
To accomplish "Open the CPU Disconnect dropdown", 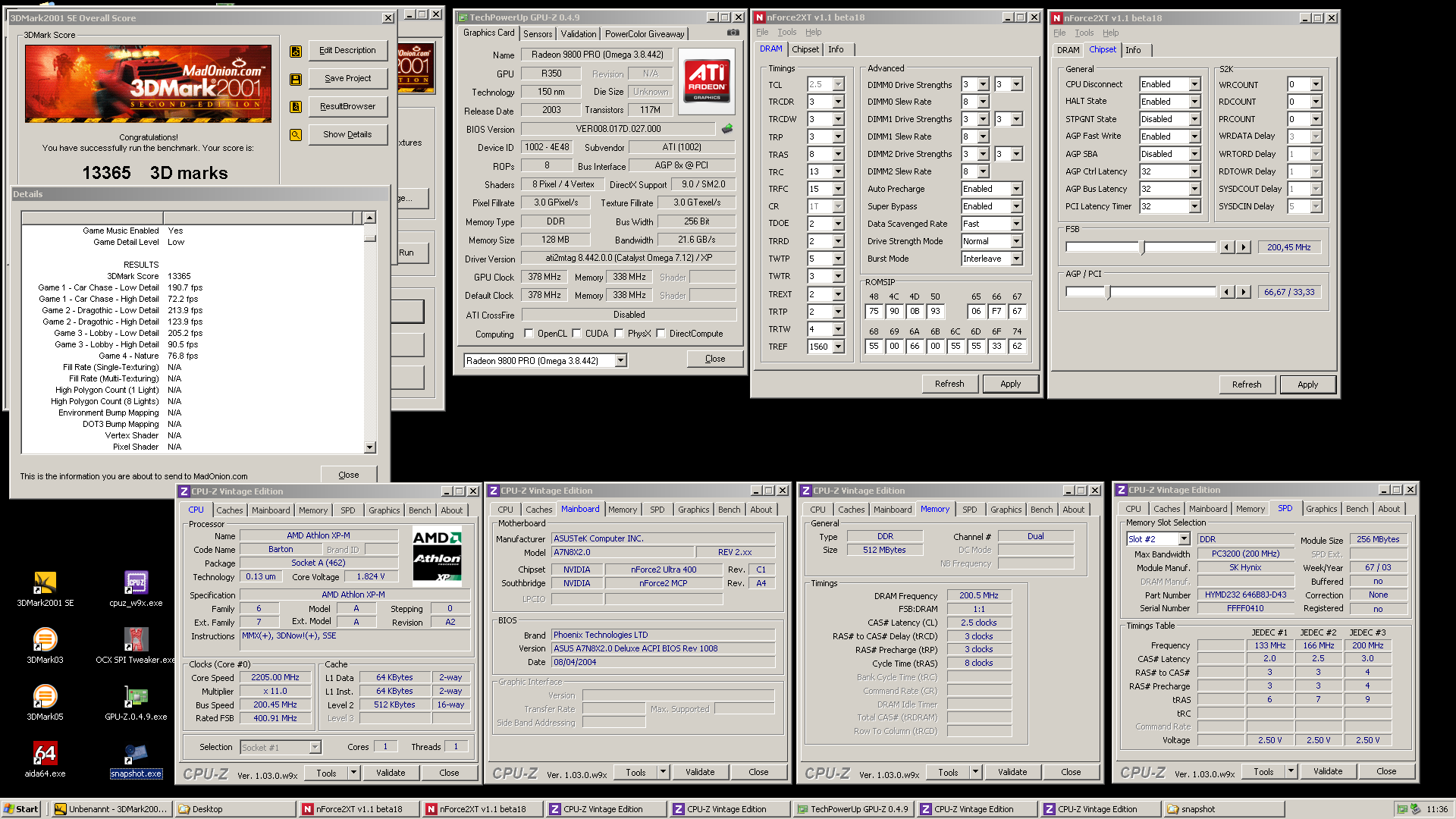I will (1194, 84).
